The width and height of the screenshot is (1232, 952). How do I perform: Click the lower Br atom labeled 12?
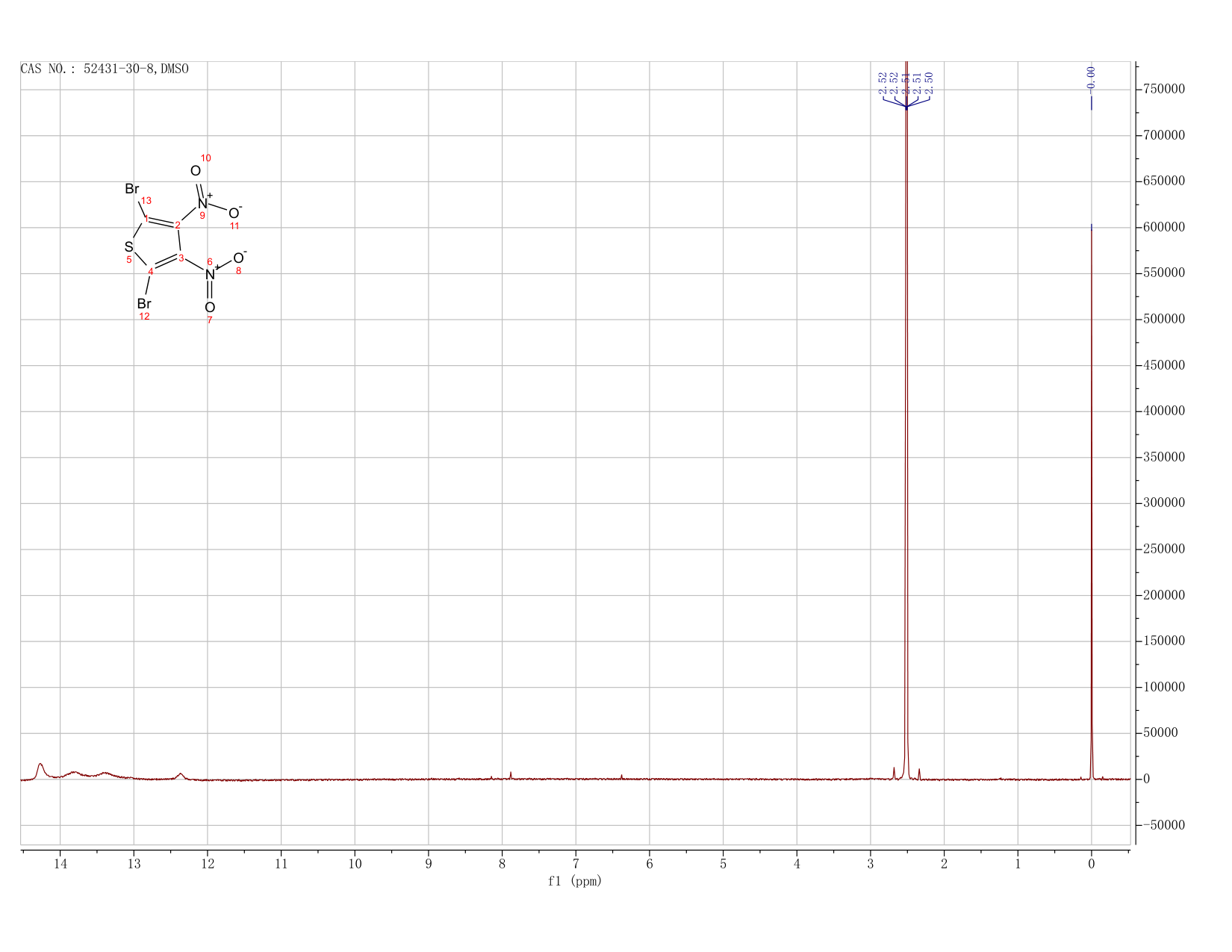tap(144, 304)
